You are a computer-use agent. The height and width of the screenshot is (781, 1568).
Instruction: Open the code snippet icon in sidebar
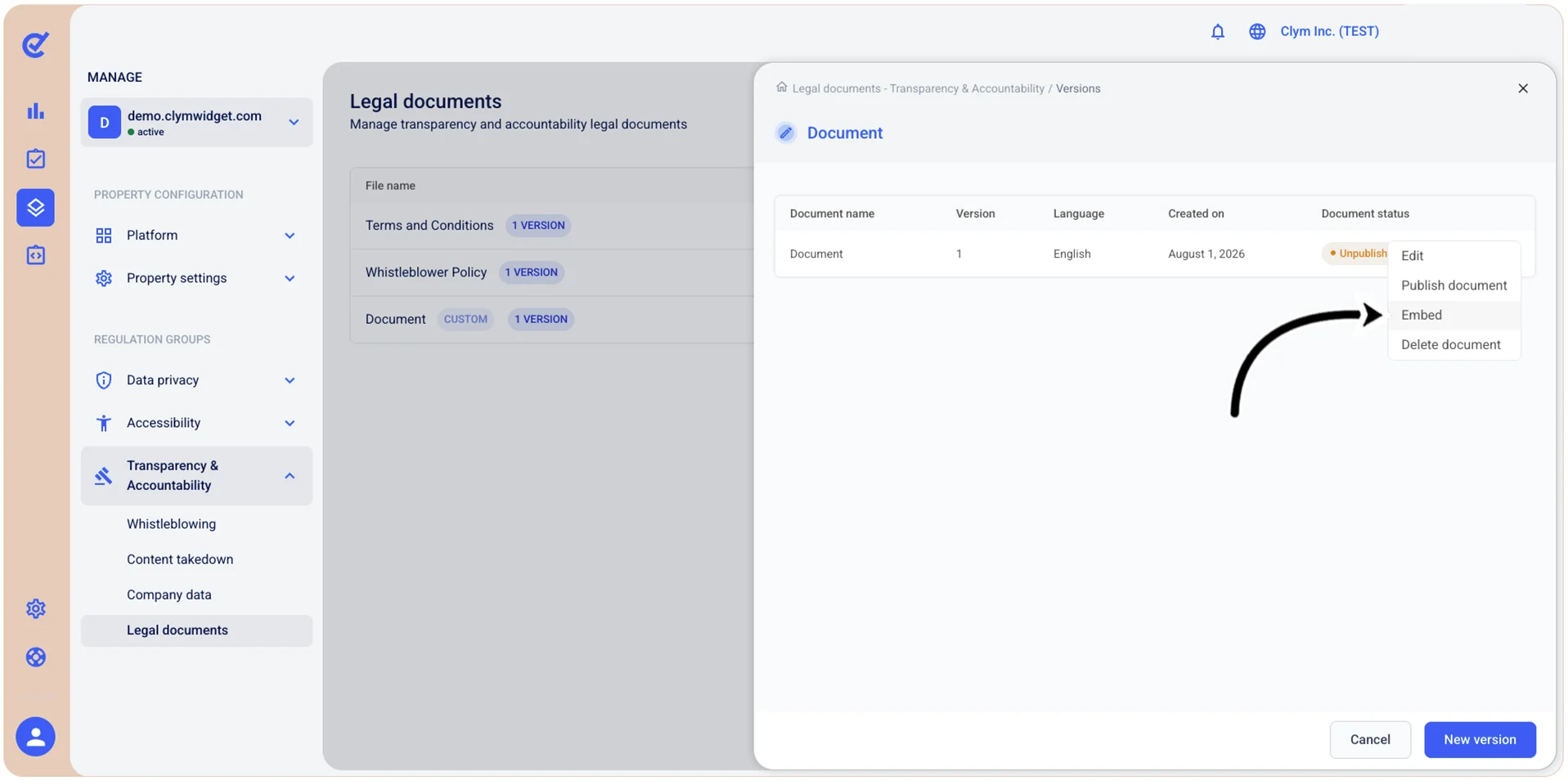point(35,255)
